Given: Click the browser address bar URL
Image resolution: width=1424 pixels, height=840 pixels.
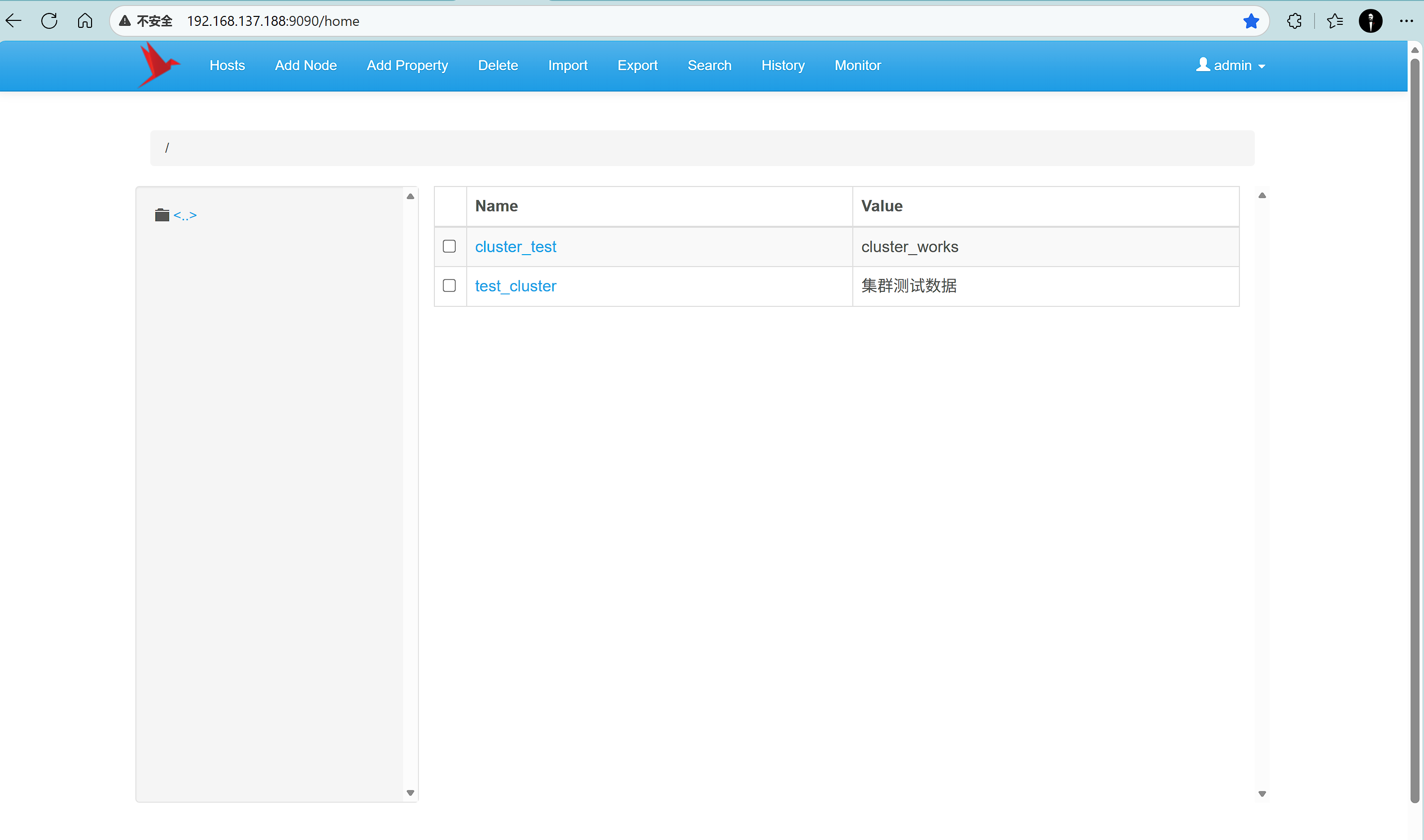Looking at the screenshot, I should tap(273, 21).
